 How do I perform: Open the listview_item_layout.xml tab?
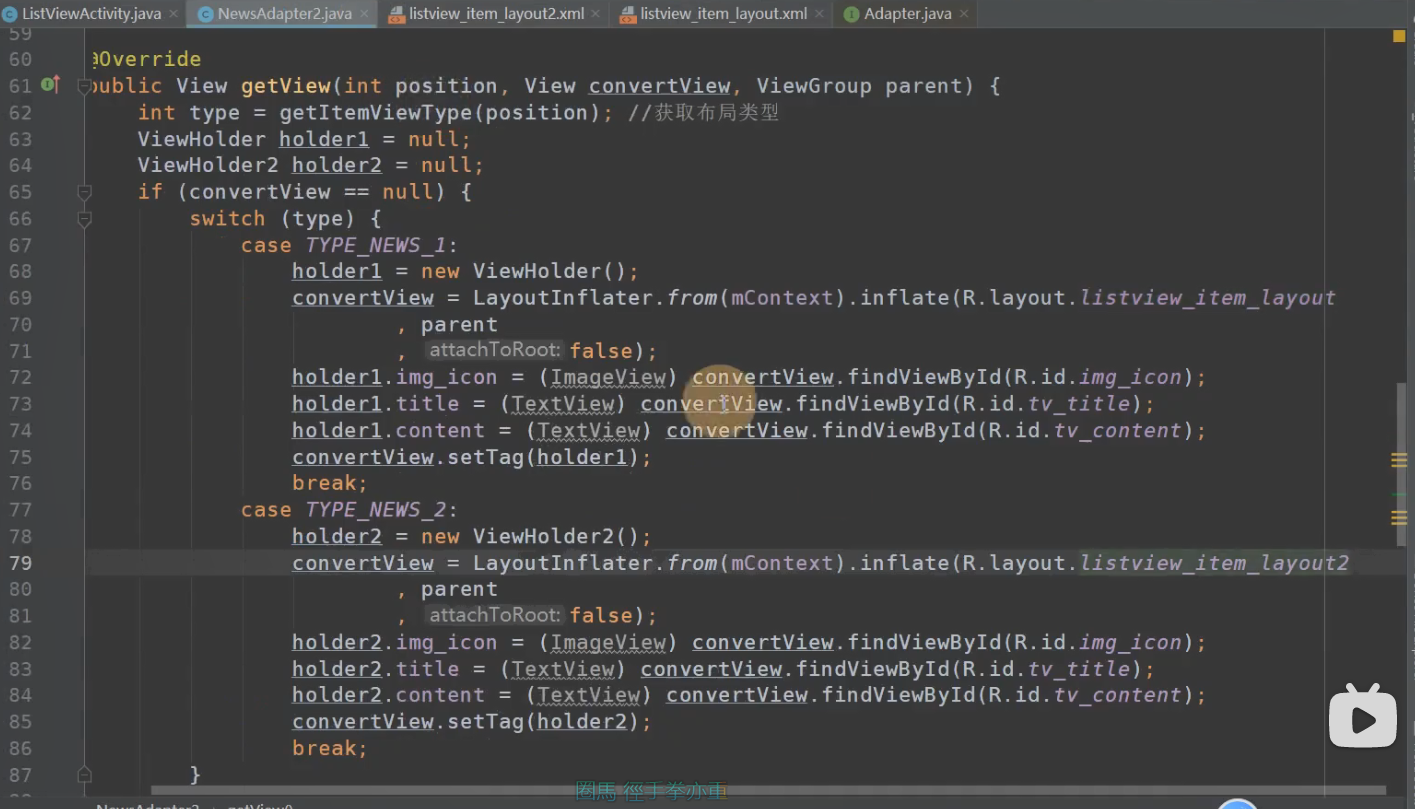point(723,14)
